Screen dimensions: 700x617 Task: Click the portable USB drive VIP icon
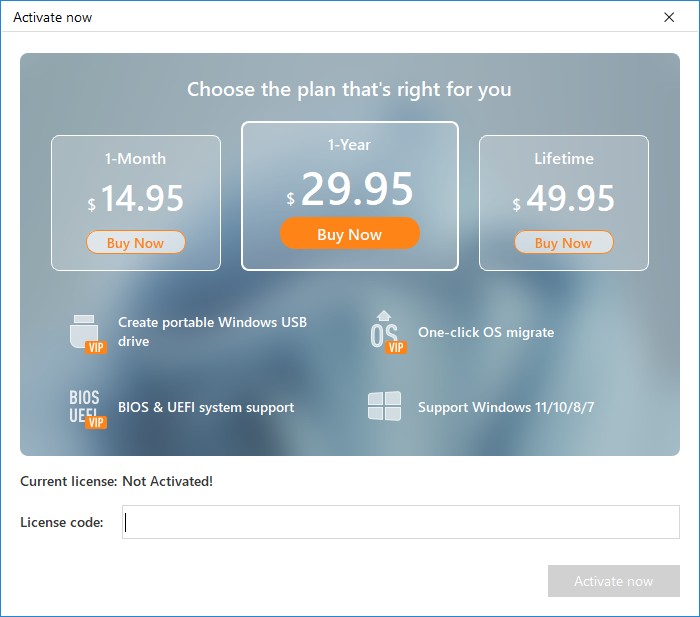tap(88, 334)
